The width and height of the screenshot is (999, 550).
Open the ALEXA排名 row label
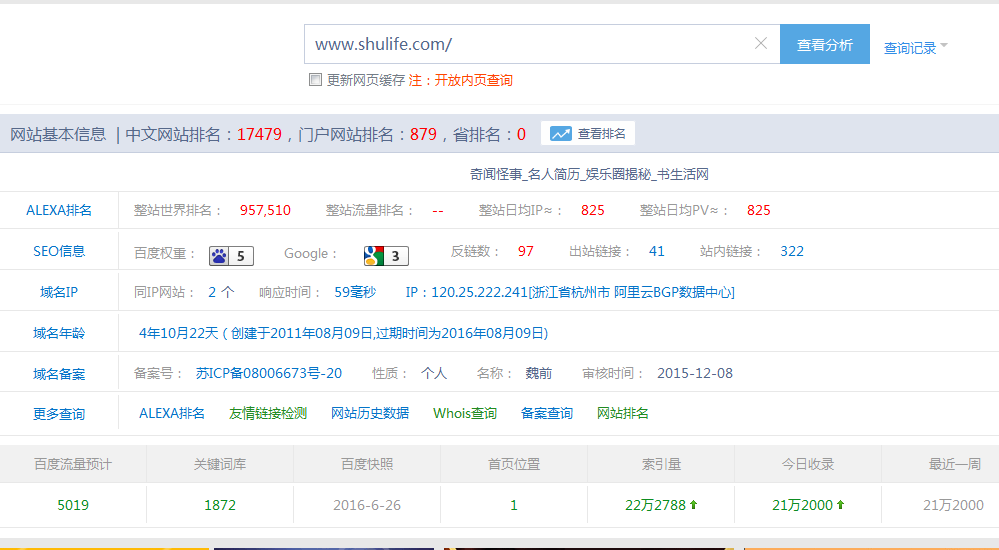59,210
